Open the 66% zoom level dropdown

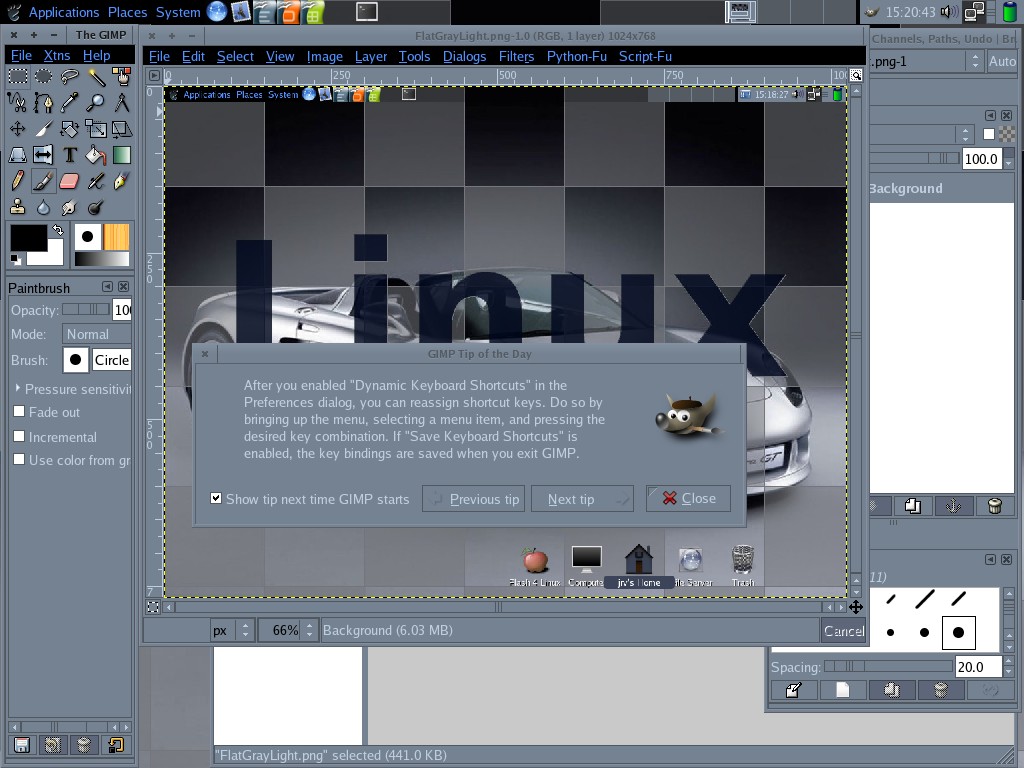point(288,630)
